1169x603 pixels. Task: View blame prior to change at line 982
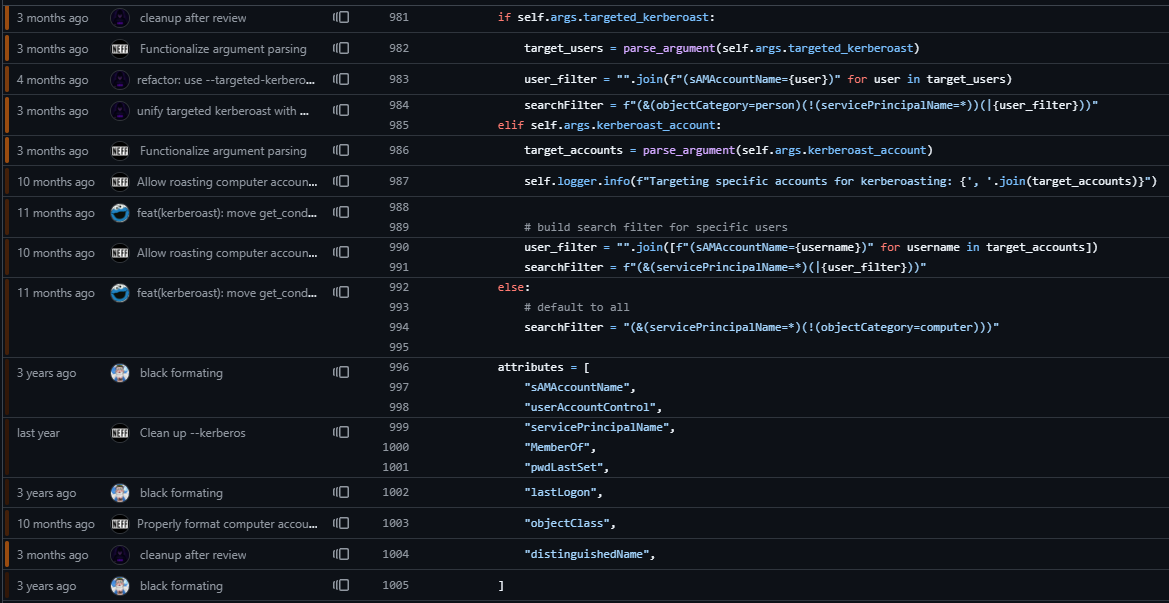click(x=341, y=48)
